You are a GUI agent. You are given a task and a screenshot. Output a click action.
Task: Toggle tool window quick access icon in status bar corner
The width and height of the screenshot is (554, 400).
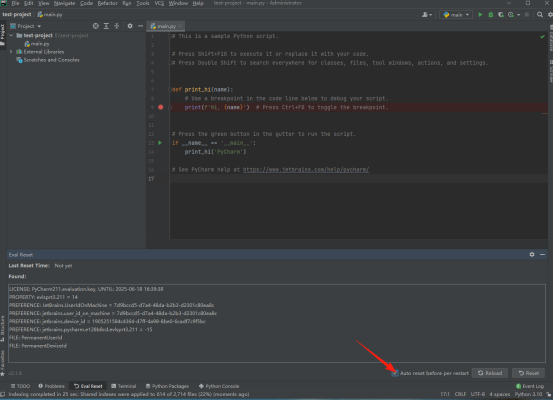3,394
